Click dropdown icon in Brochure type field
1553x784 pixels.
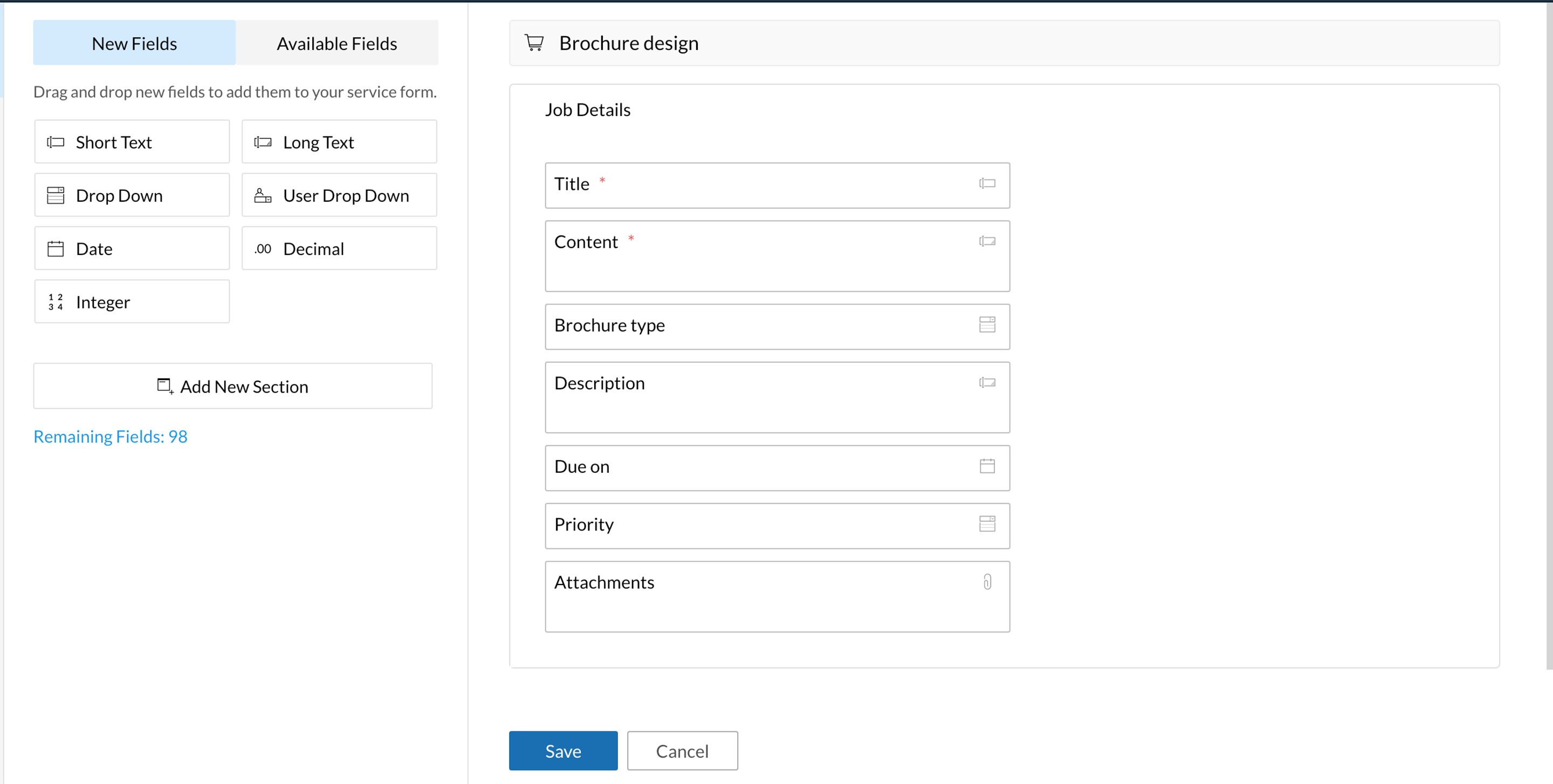(x=987, y=324)
